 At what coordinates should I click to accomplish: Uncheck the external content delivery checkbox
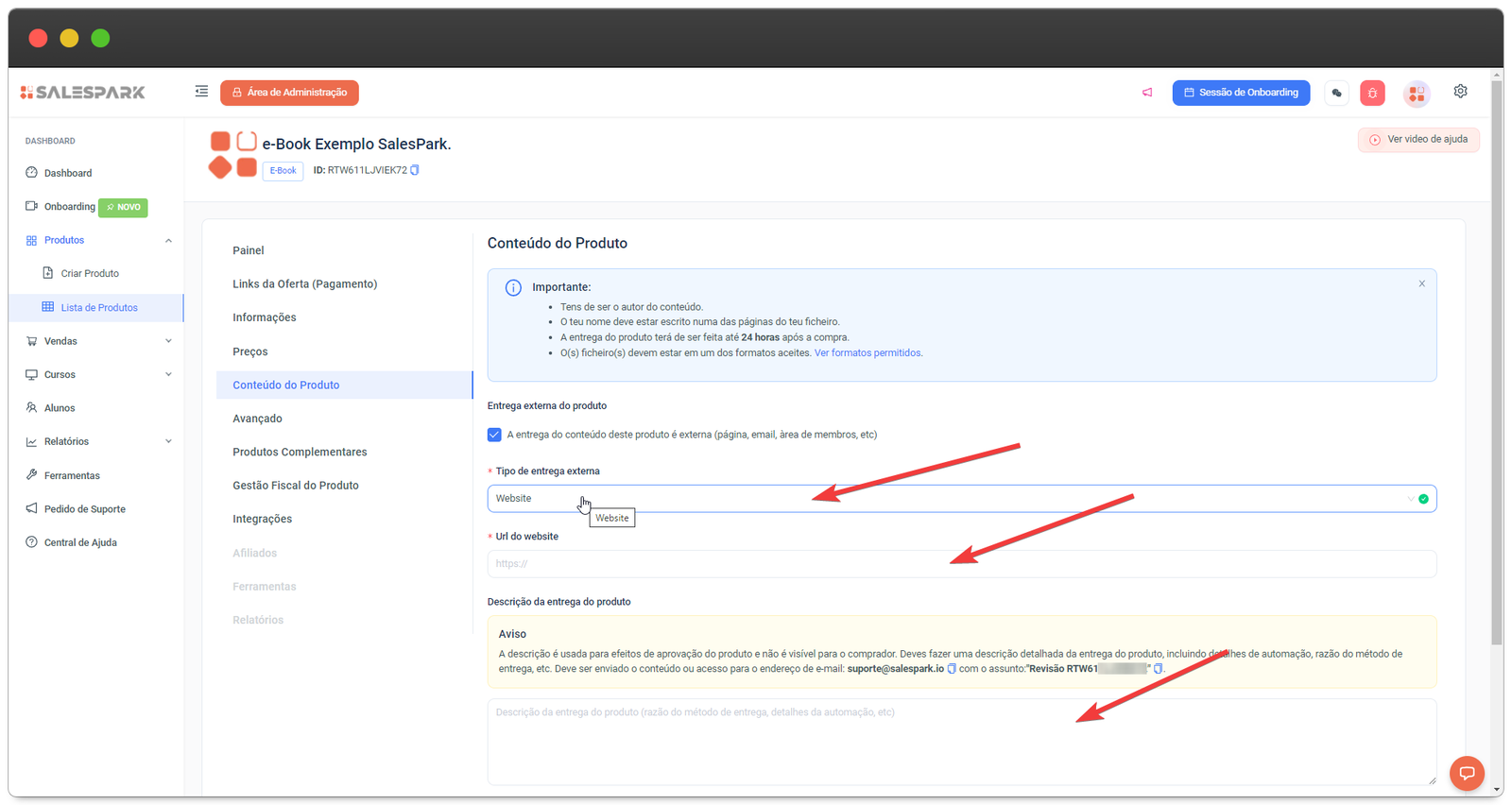pyautogui.click(x=494, y=435)
